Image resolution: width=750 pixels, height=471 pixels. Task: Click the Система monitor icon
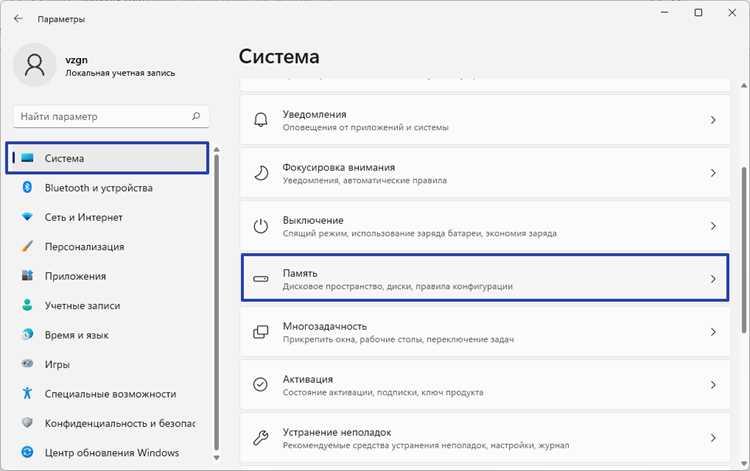pyautogui.click(x=27, y=158)
